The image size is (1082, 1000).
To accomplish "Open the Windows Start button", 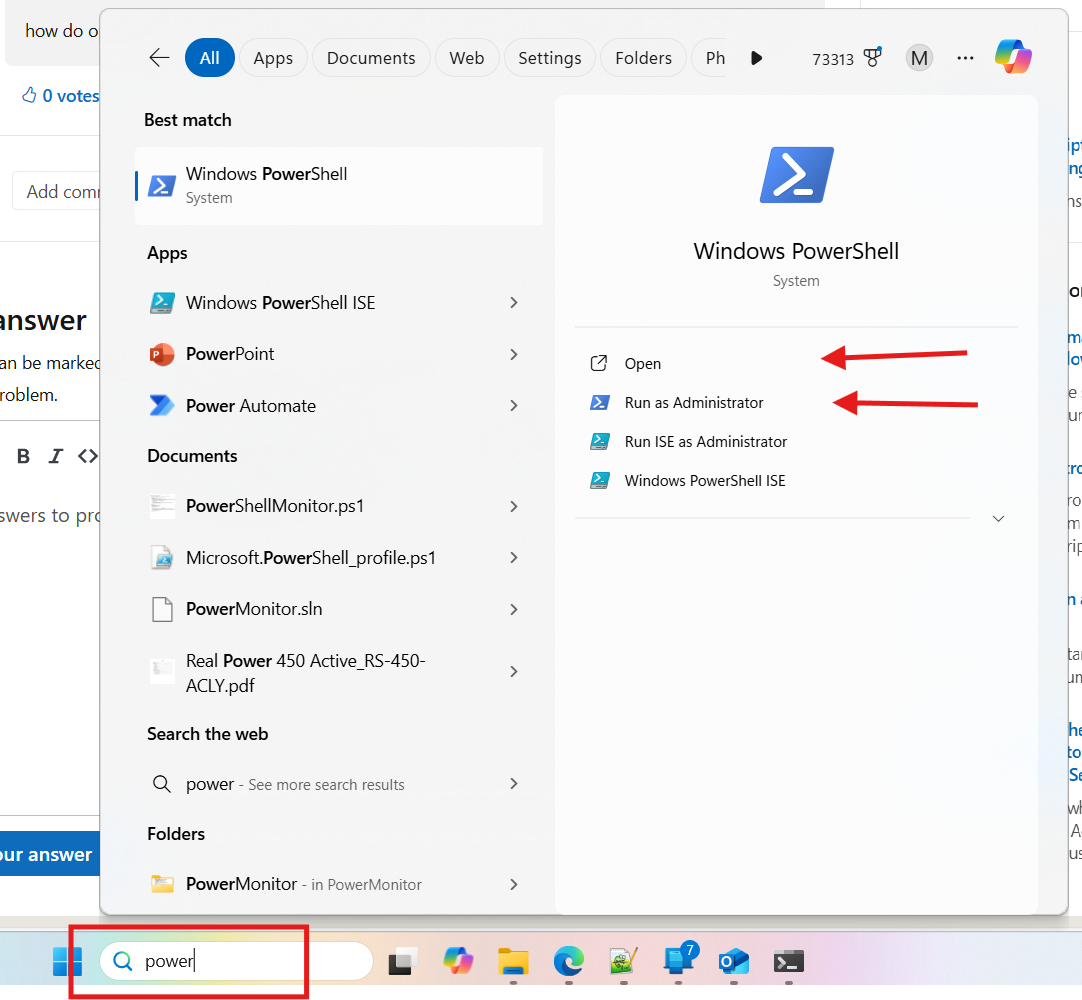I will click(67, 961).
